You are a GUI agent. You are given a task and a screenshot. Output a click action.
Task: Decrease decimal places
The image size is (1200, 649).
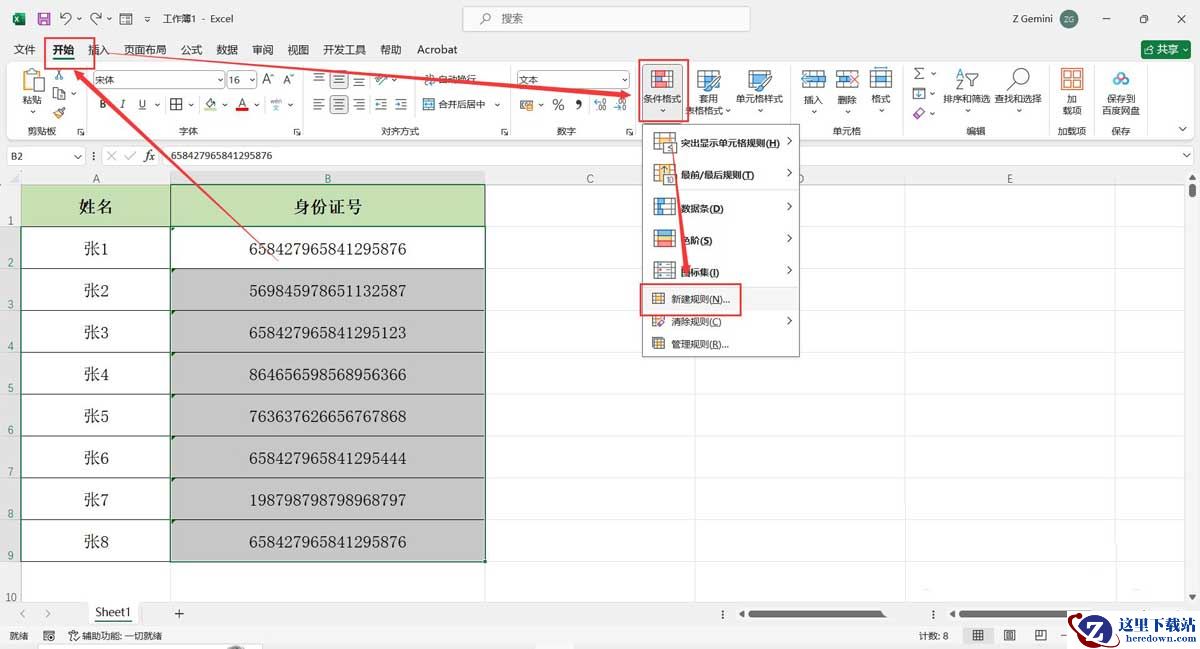[620, 104]
